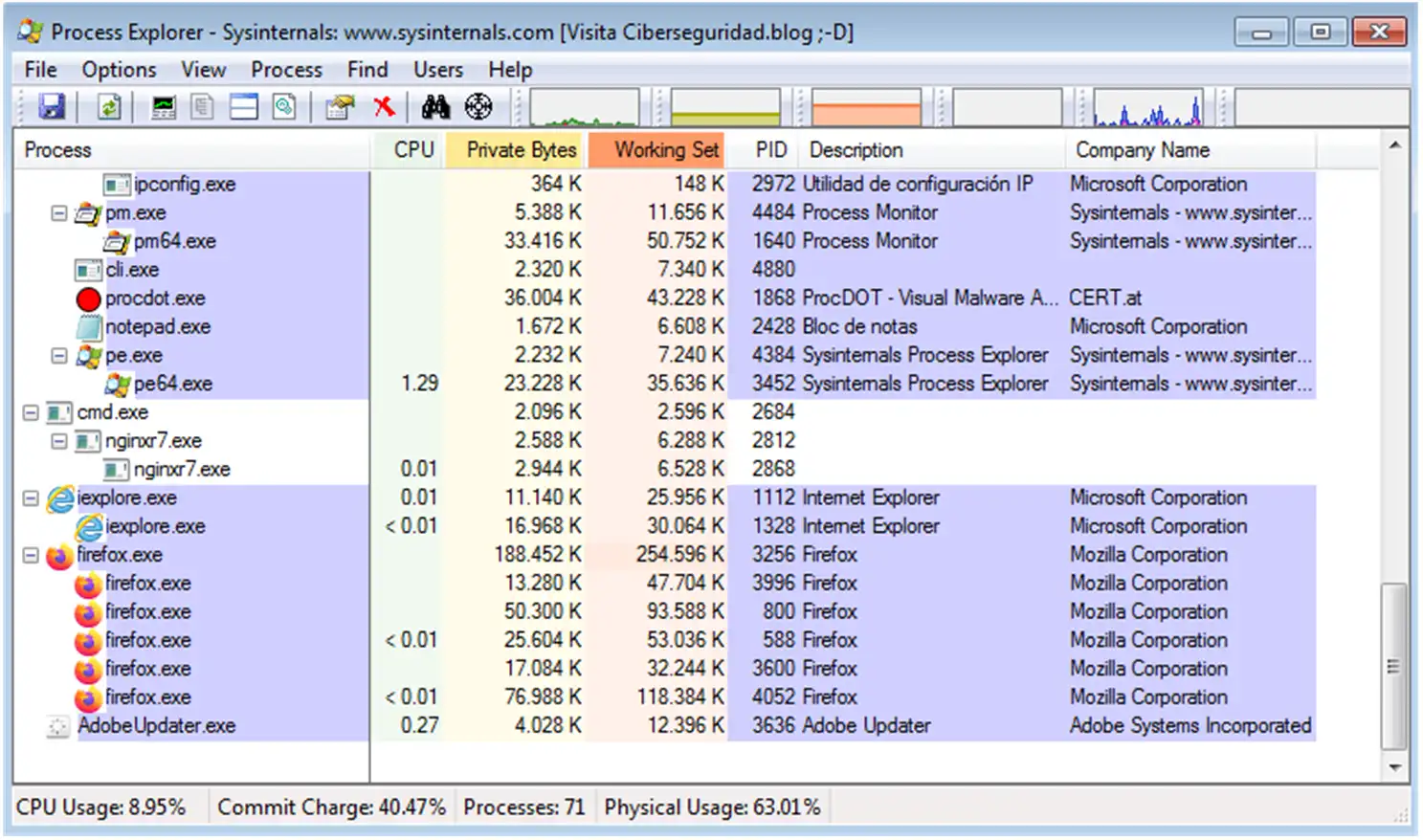Open the File menu
Viewport: 1423px width, 840px height.
(40, 70)
